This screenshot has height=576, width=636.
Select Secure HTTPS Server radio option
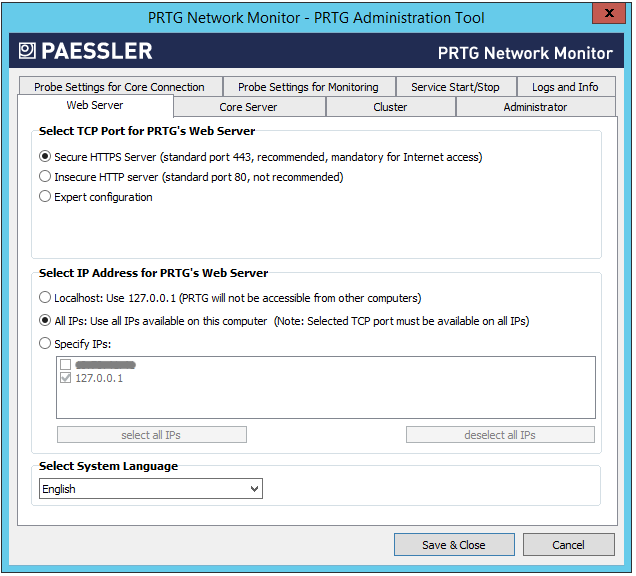45,157
